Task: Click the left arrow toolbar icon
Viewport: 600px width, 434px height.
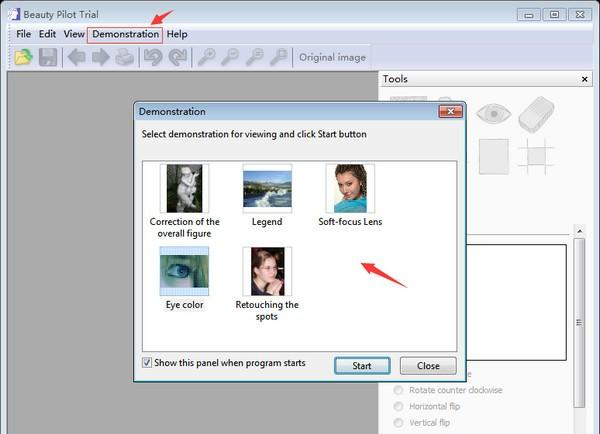Action: tap(76, 57)
